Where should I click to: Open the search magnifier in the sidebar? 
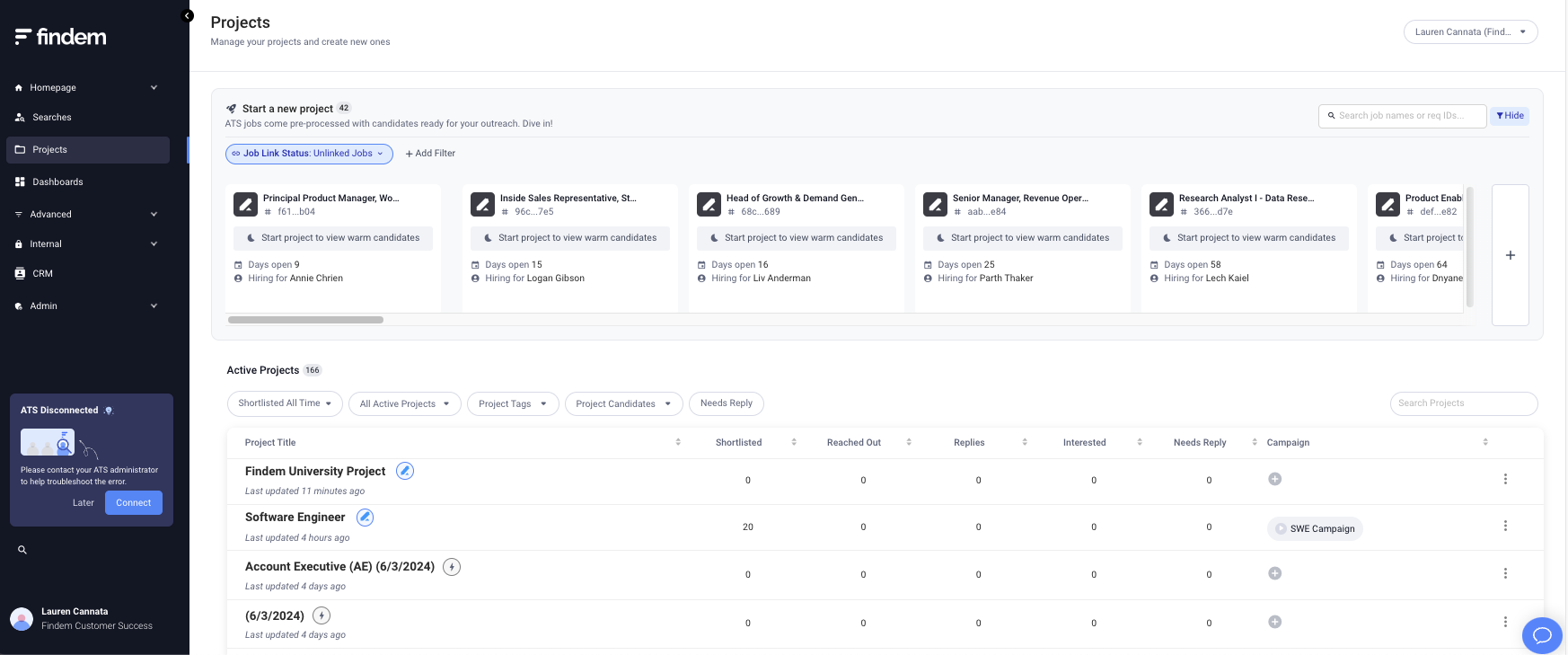click(22, 550)
